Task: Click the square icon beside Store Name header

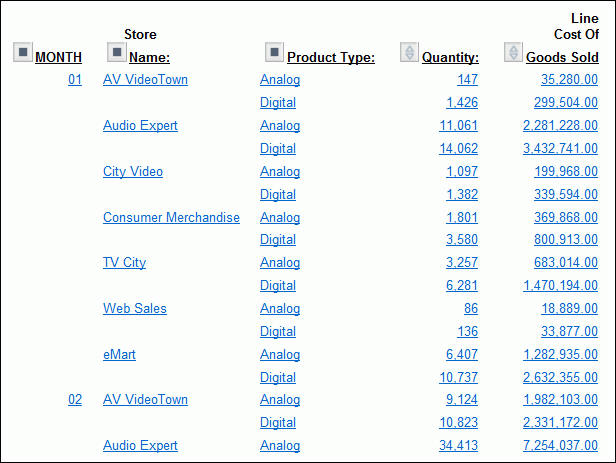Action: click(x=116, y=53)
